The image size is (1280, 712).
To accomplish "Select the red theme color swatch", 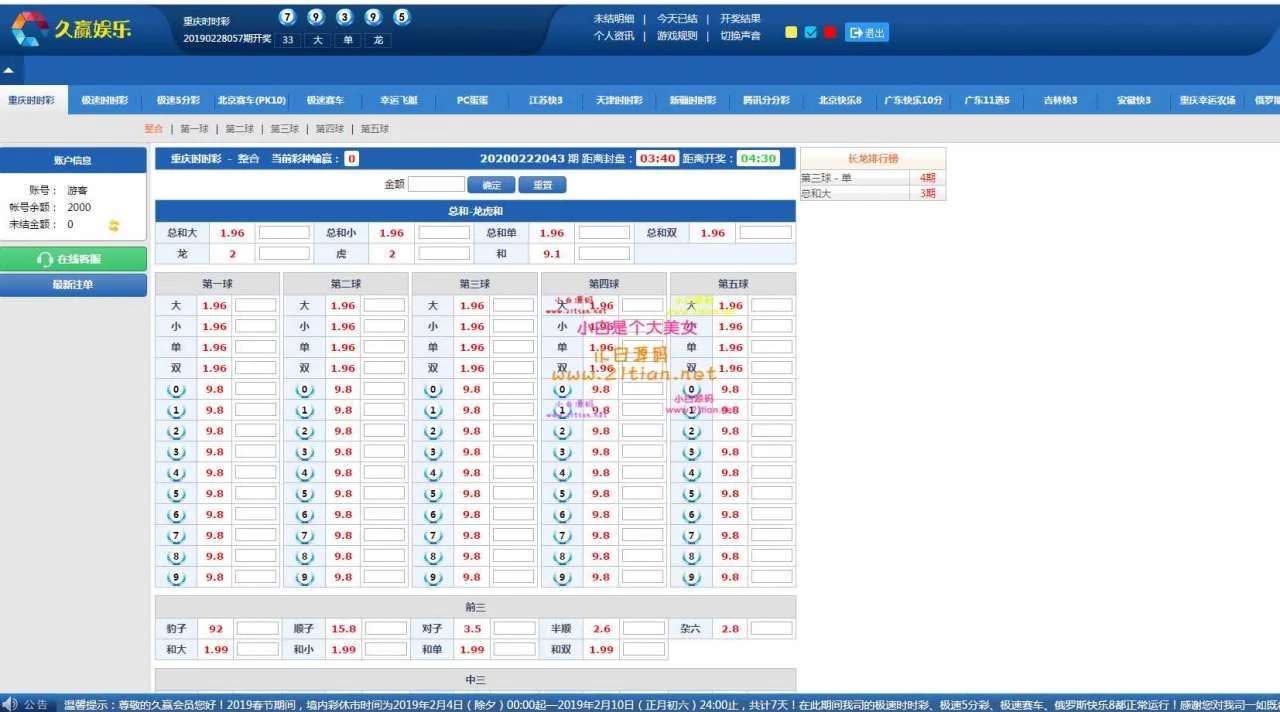I will pos(830,32).
